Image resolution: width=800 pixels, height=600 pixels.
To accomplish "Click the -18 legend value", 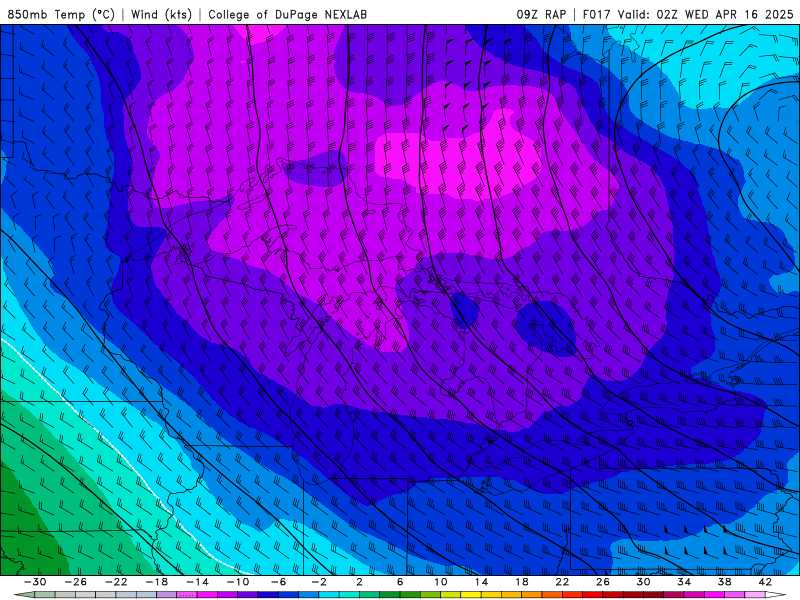I will point(157,582).
